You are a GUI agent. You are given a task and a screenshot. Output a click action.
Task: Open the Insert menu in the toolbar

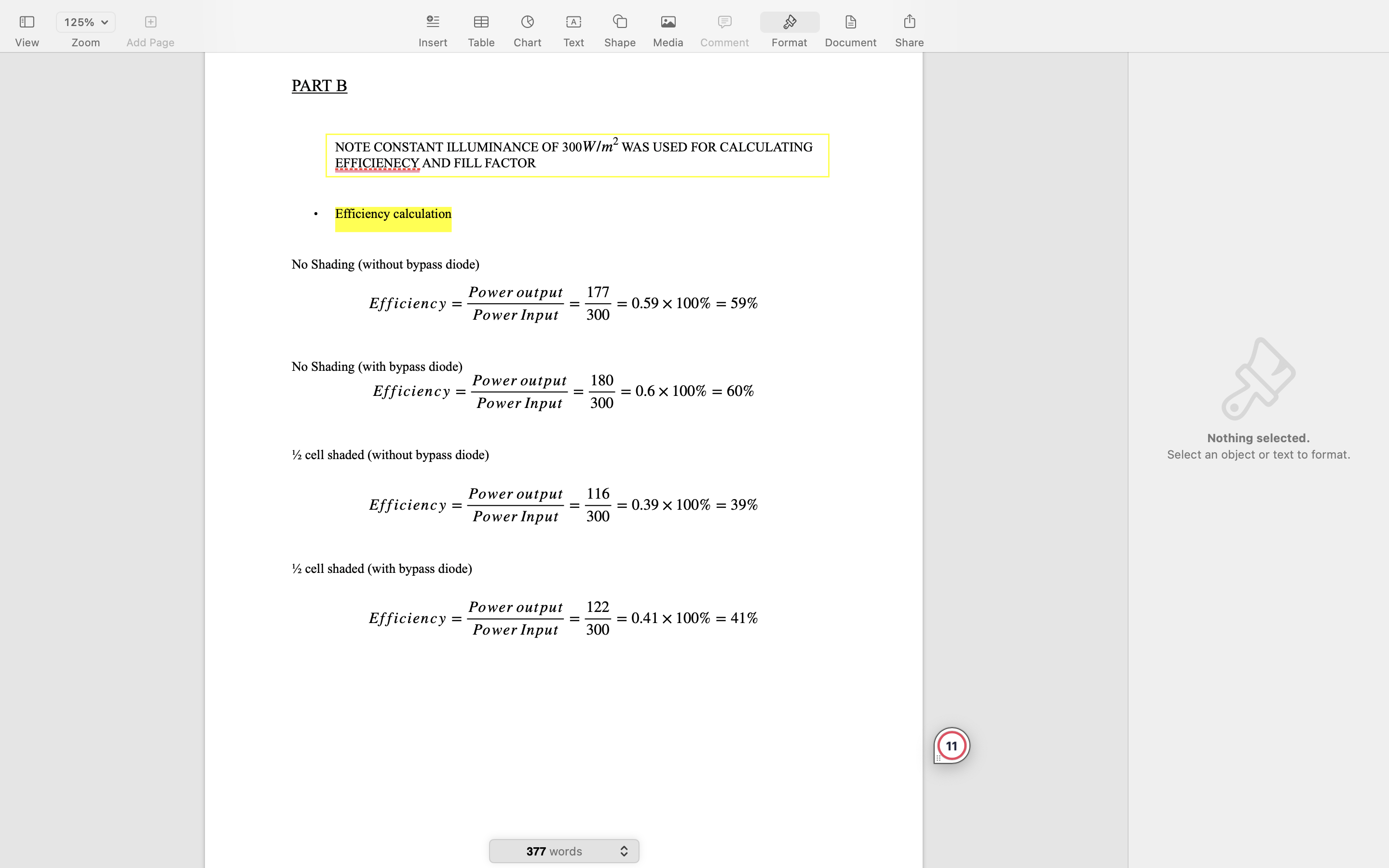pyautogui.click(x=432, y=27)
